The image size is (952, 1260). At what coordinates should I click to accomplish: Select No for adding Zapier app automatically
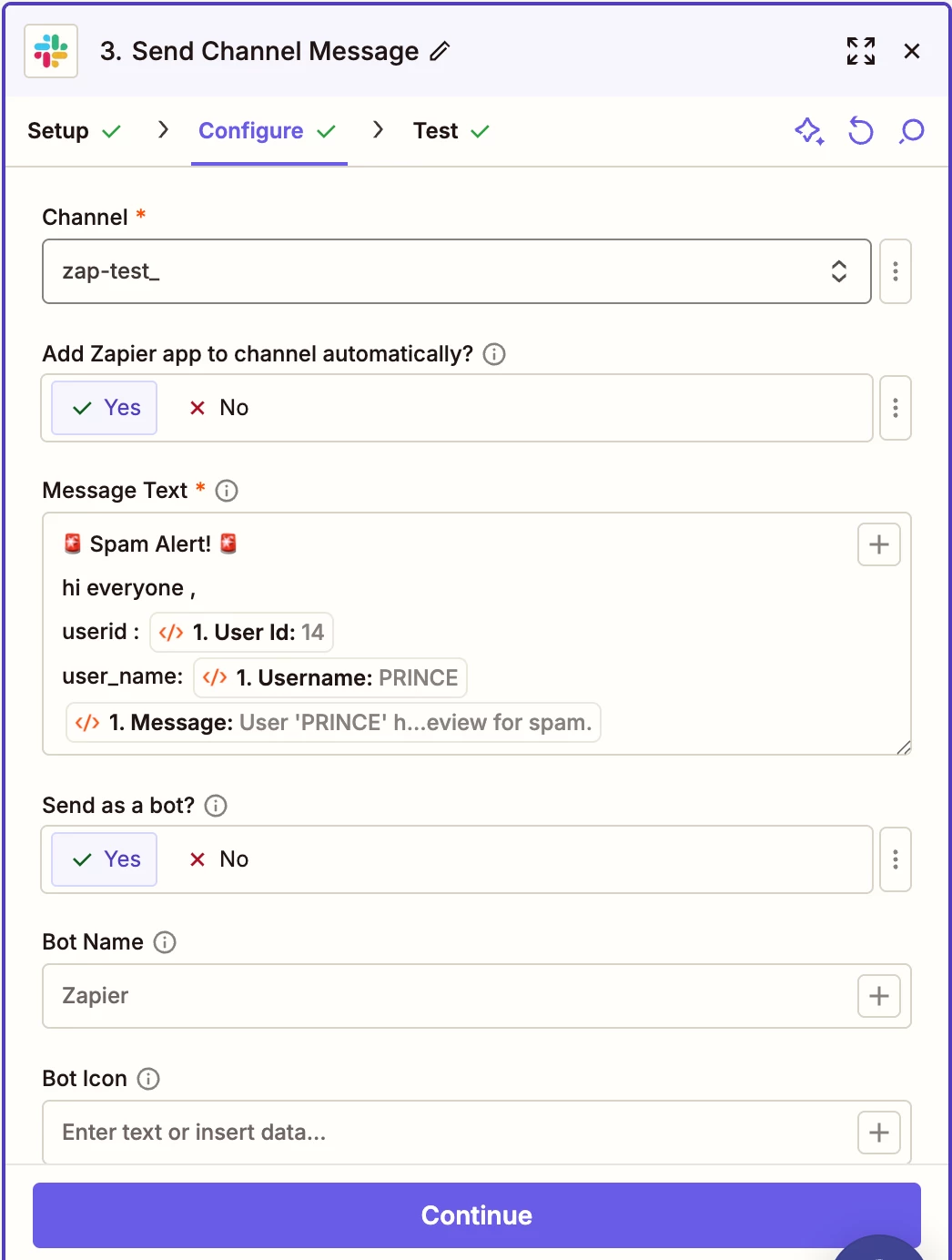point(219,408)
